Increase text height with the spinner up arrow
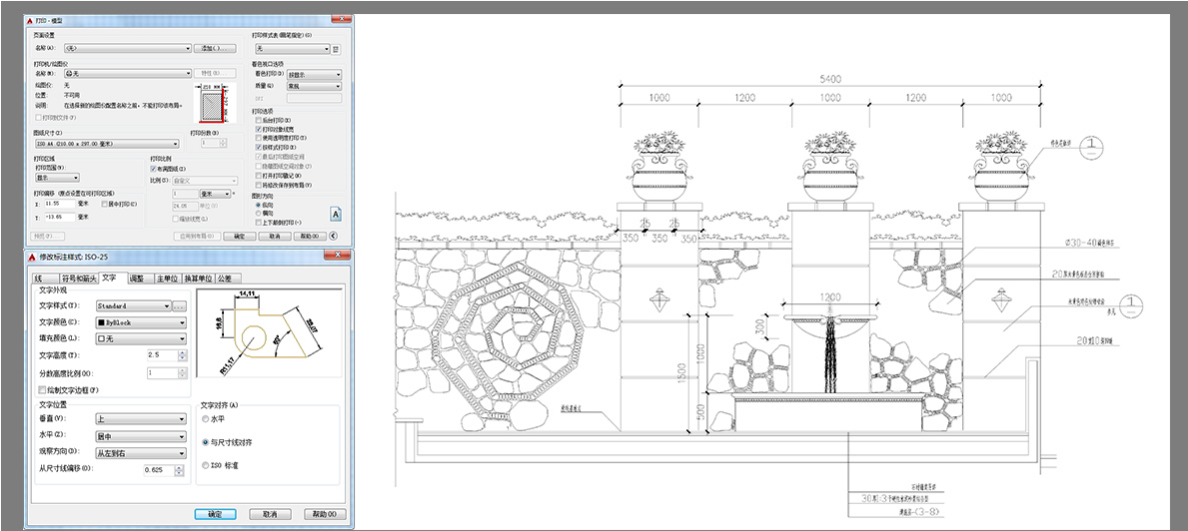 point(183,351)
